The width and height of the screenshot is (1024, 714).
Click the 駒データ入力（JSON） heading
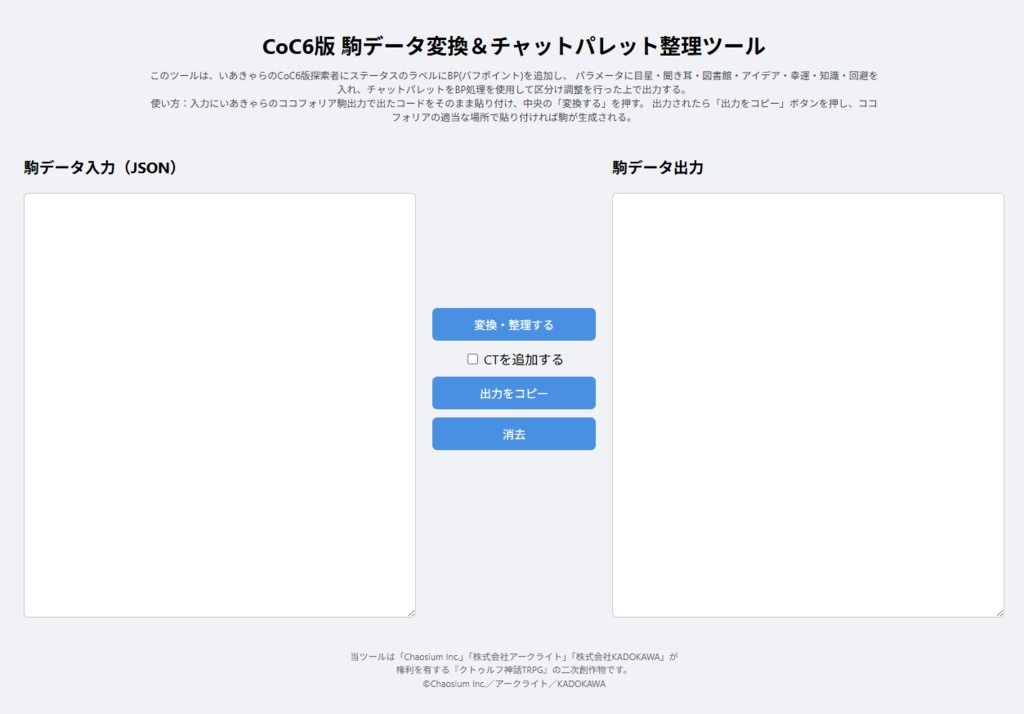point(101,168)
